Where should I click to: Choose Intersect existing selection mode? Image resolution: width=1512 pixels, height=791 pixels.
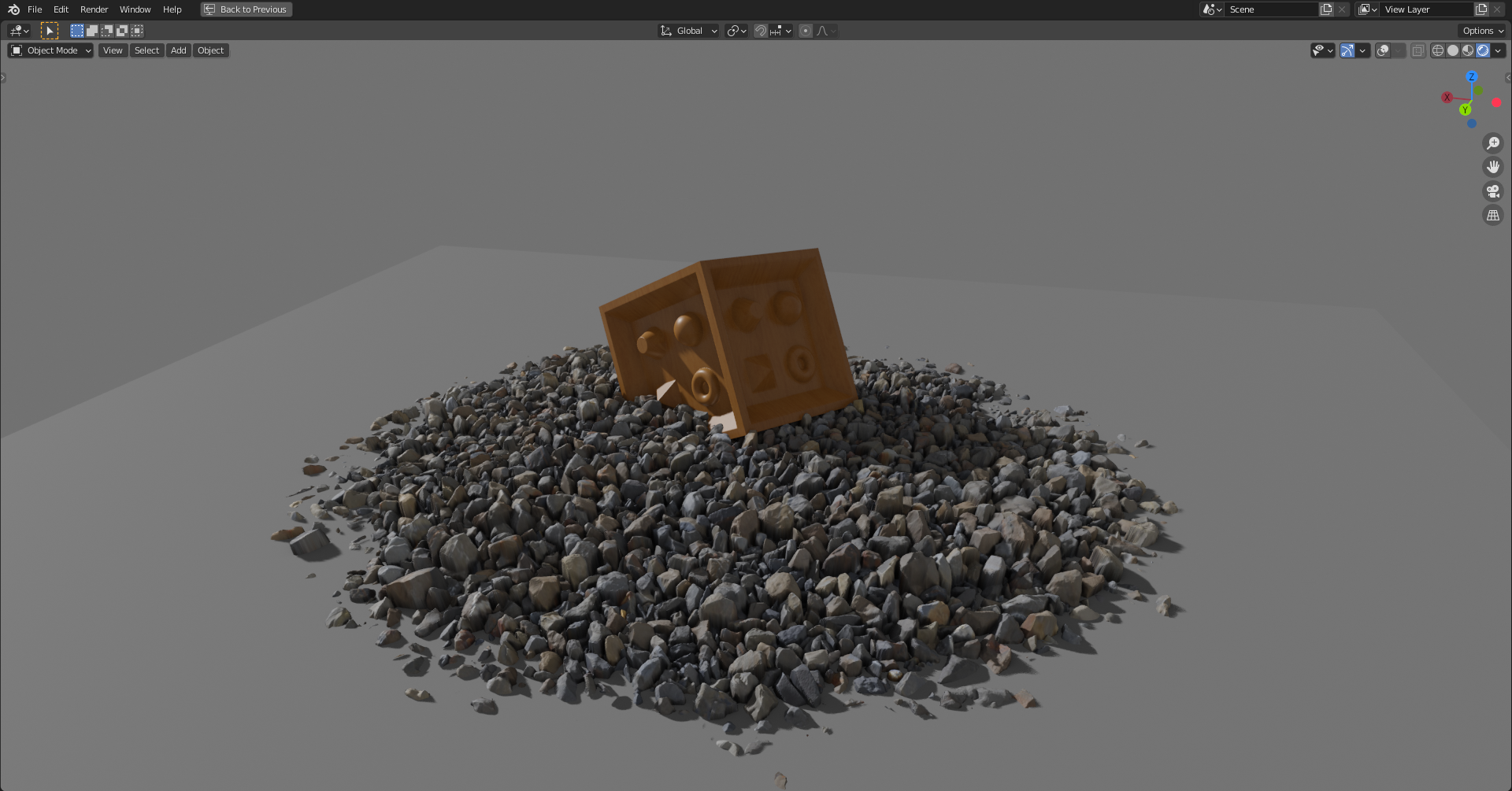[137, 31]
